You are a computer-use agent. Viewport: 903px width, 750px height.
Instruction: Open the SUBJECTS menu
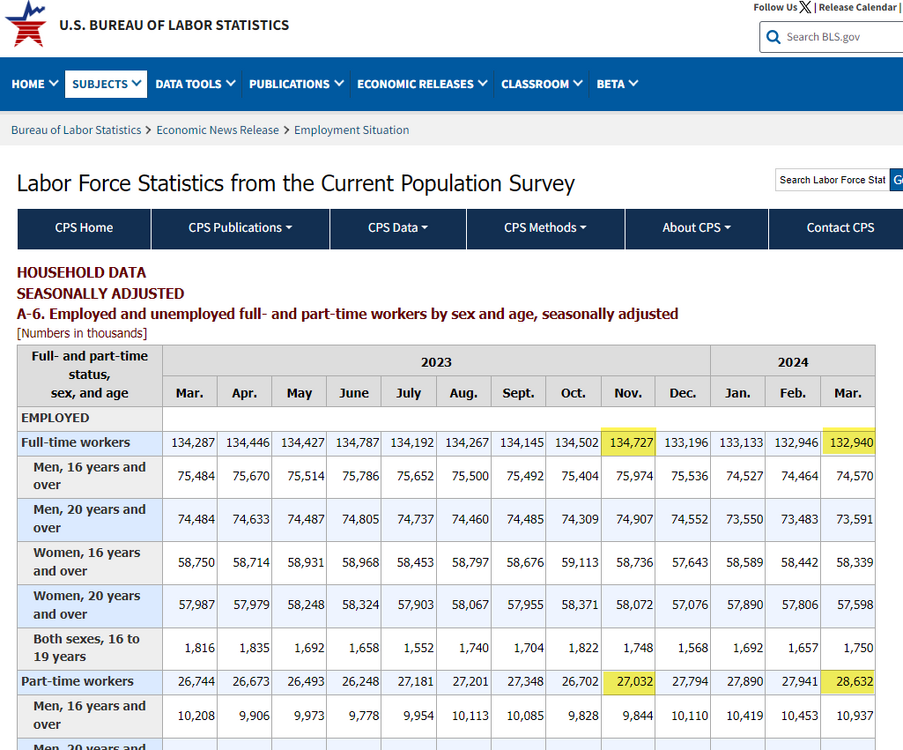coord(106,84)
